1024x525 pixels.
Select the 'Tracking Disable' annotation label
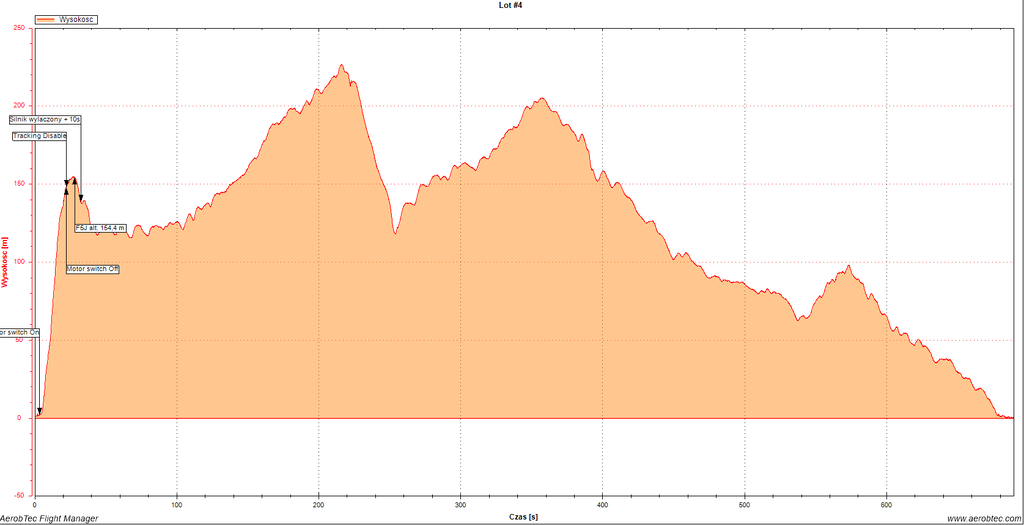pyautogui.click(x=40, y=136)
